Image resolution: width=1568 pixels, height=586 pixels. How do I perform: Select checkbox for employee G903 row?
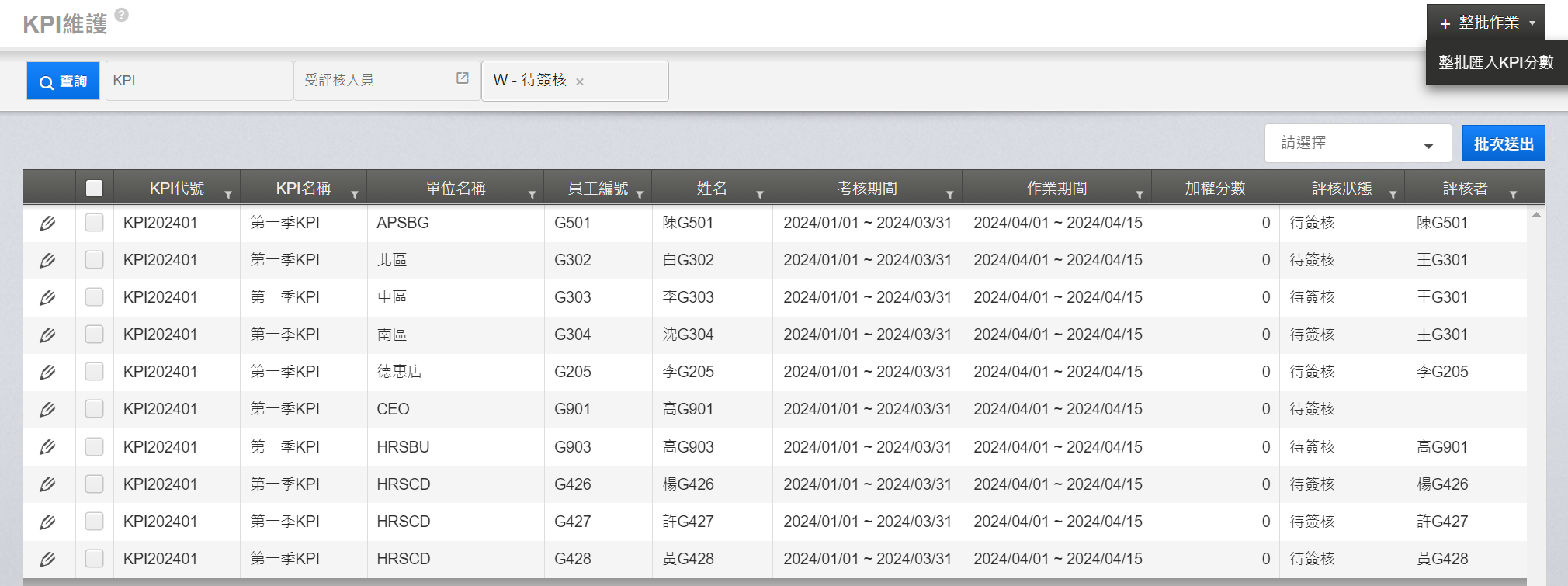click(x=94, y=447)
